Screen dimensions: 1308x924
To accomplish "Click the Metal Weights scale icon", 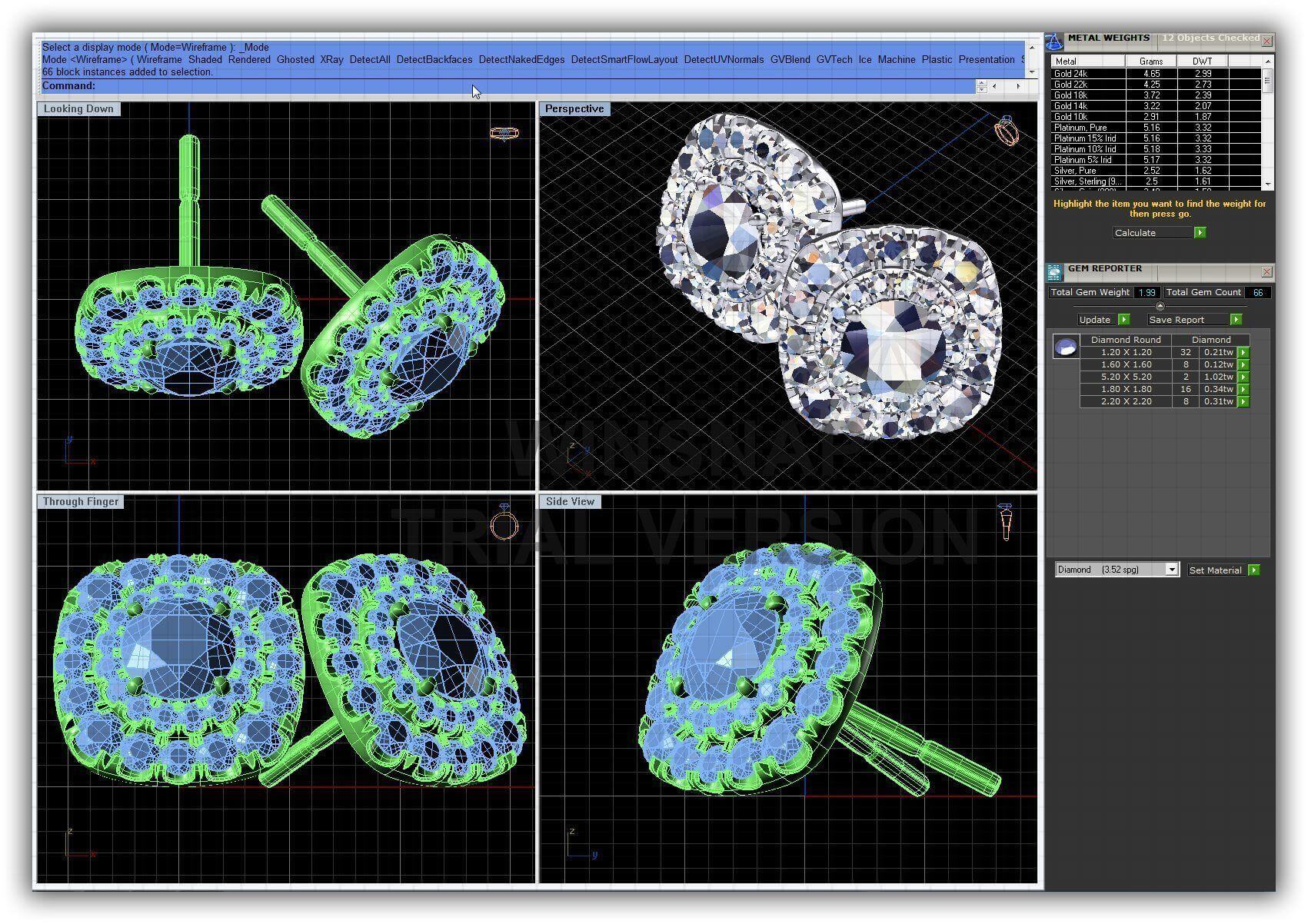I will (x=1053, y=40).
